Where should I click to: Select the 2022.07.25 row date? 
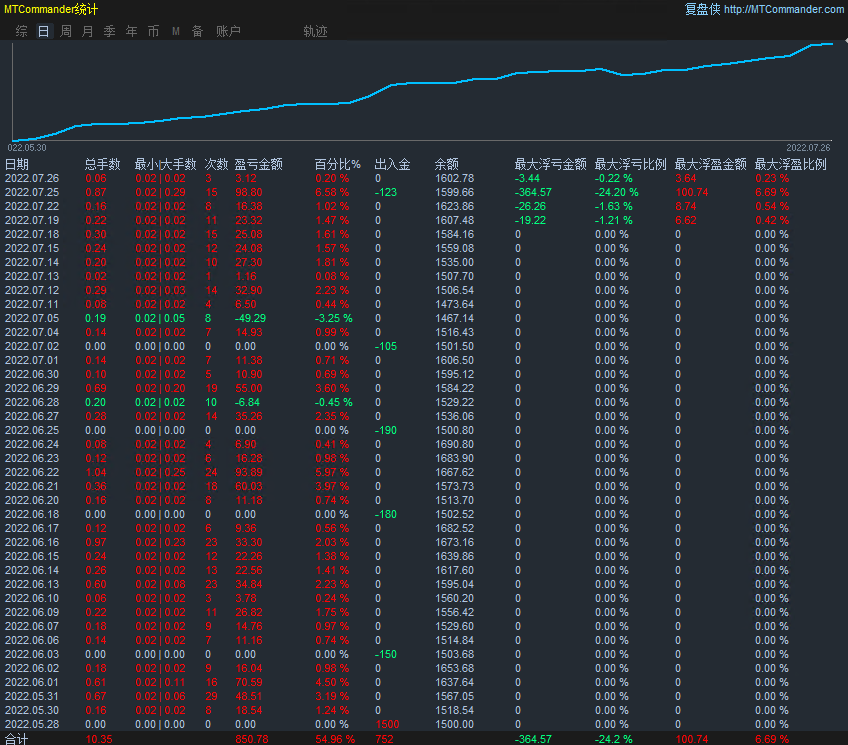tap(32, 192)
